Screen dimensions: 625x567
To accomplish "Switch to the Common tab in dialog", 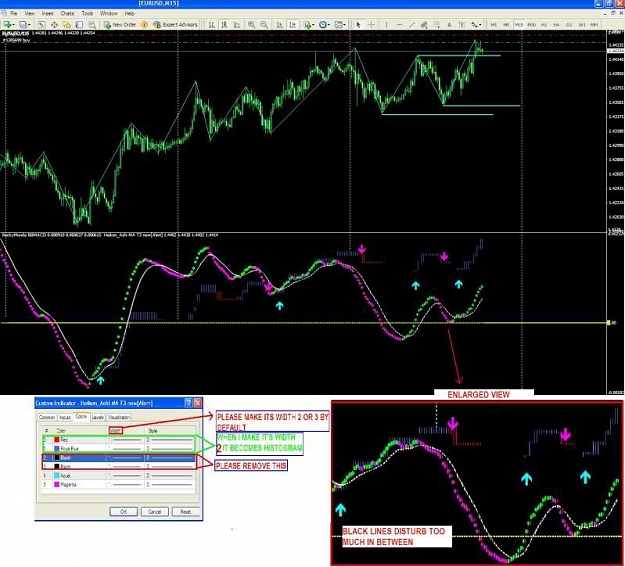I will 47,417.
